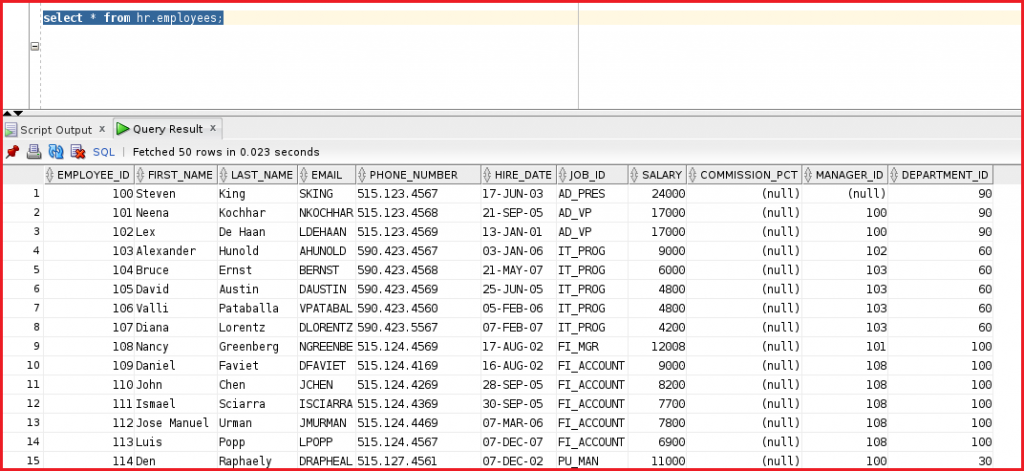This screenshot has width=1024, height=471.
Task: Click the Delete row icon in results toolbar
Action: click(x=77, y=152)
